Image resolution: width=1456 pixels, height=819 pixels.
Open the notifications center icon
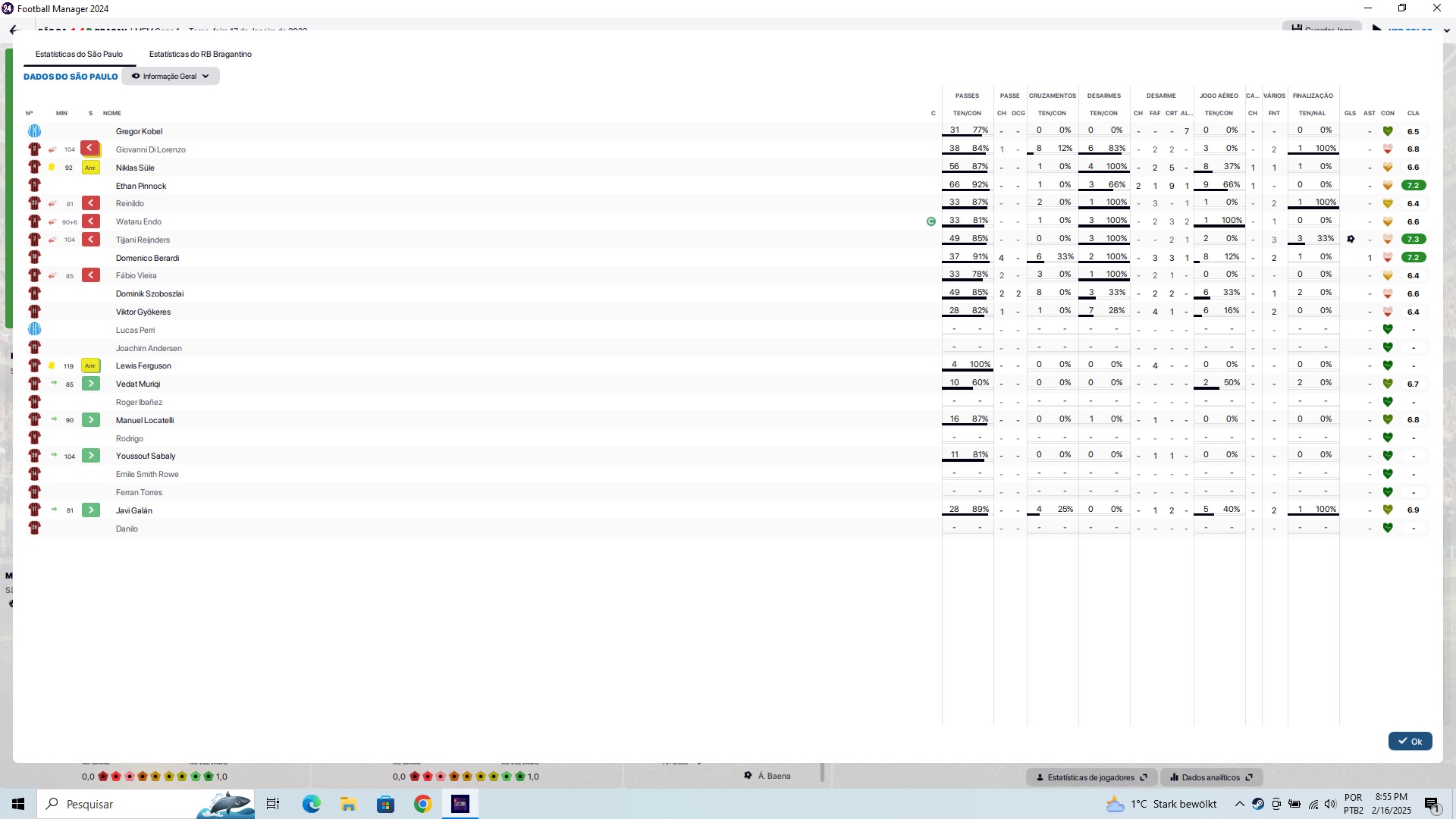pos(1432,805)
